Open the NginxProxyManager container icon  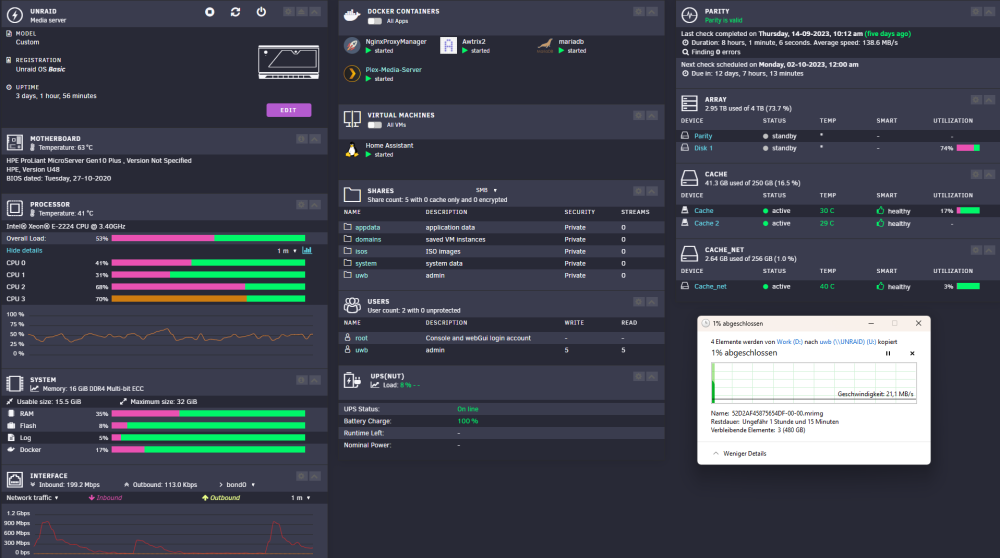pyautogui.click(x=352, y=45)
